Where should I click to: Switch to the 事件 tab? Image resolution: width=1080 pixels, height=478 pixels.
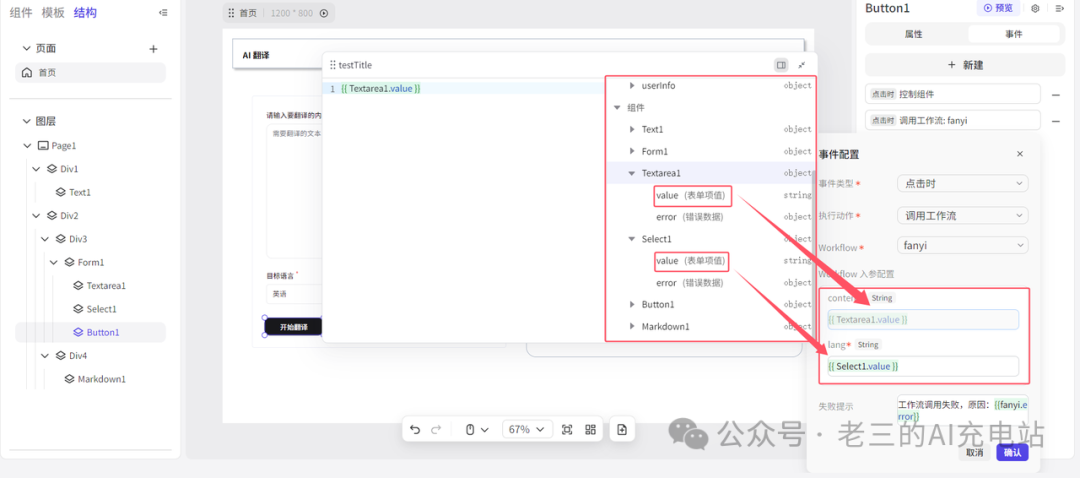coord(1014,34)
